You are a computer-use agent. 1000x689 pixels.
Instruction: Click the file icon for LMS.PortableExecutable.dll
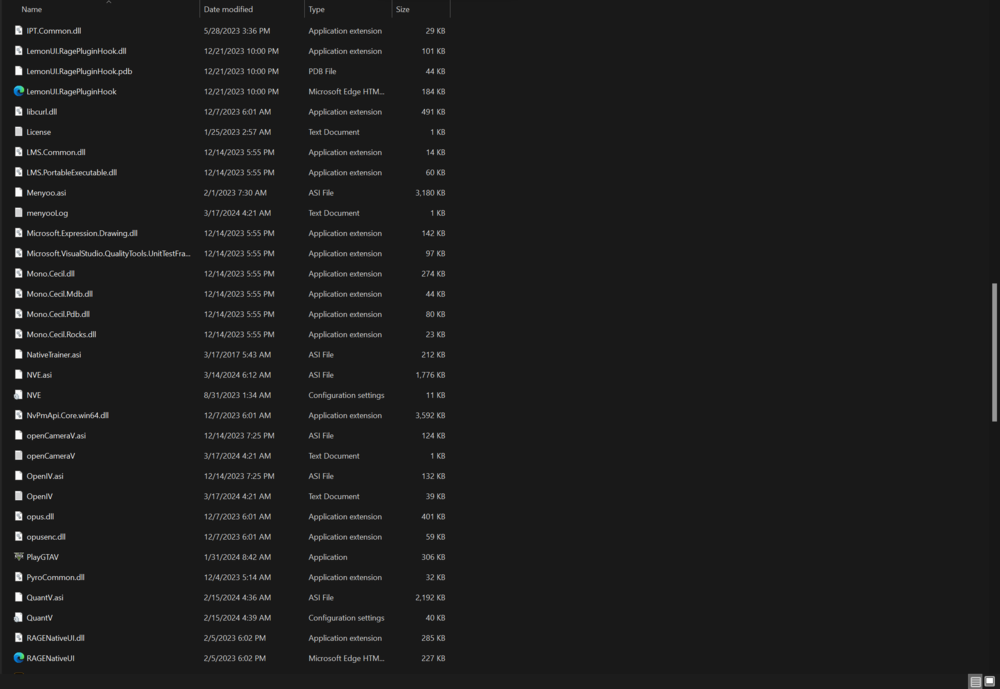(18, 172)
